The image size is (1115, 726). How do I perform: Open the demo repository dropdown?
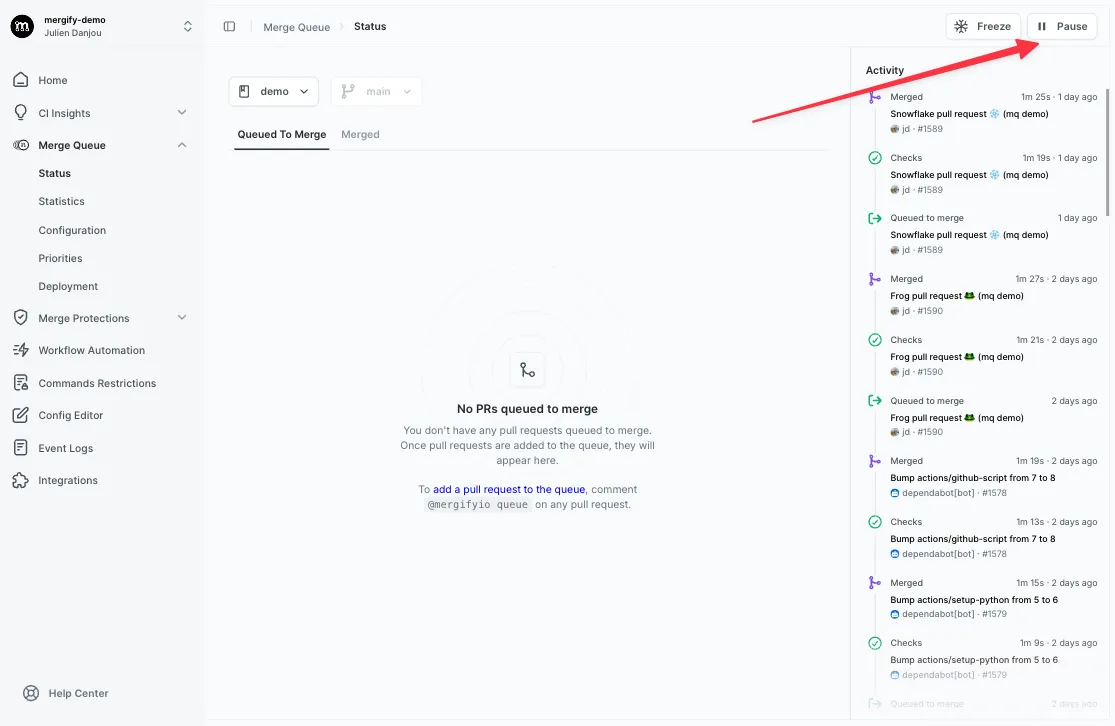(273, 90)
